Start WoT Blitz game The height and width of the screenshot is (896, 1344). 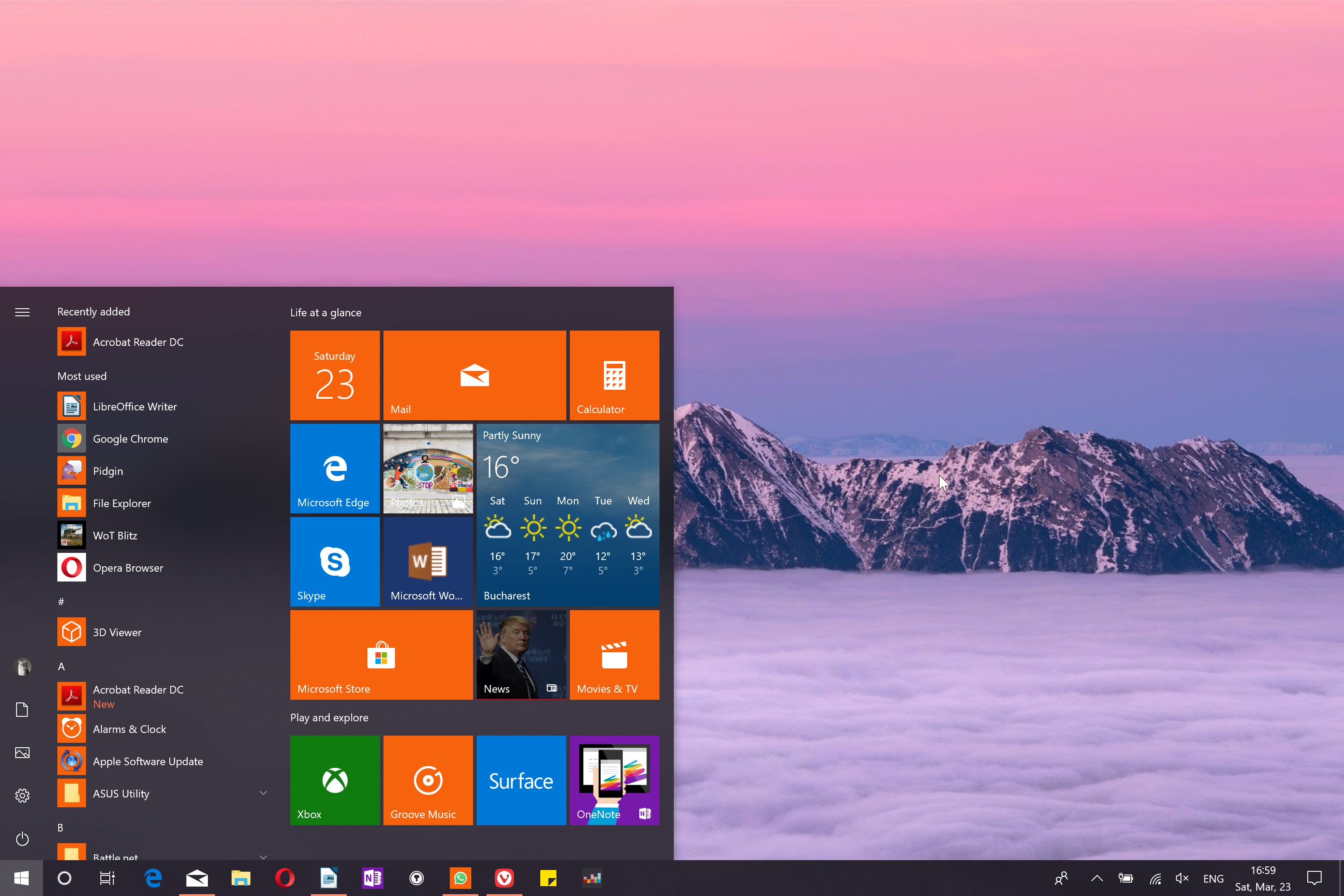tap(163, 535)
